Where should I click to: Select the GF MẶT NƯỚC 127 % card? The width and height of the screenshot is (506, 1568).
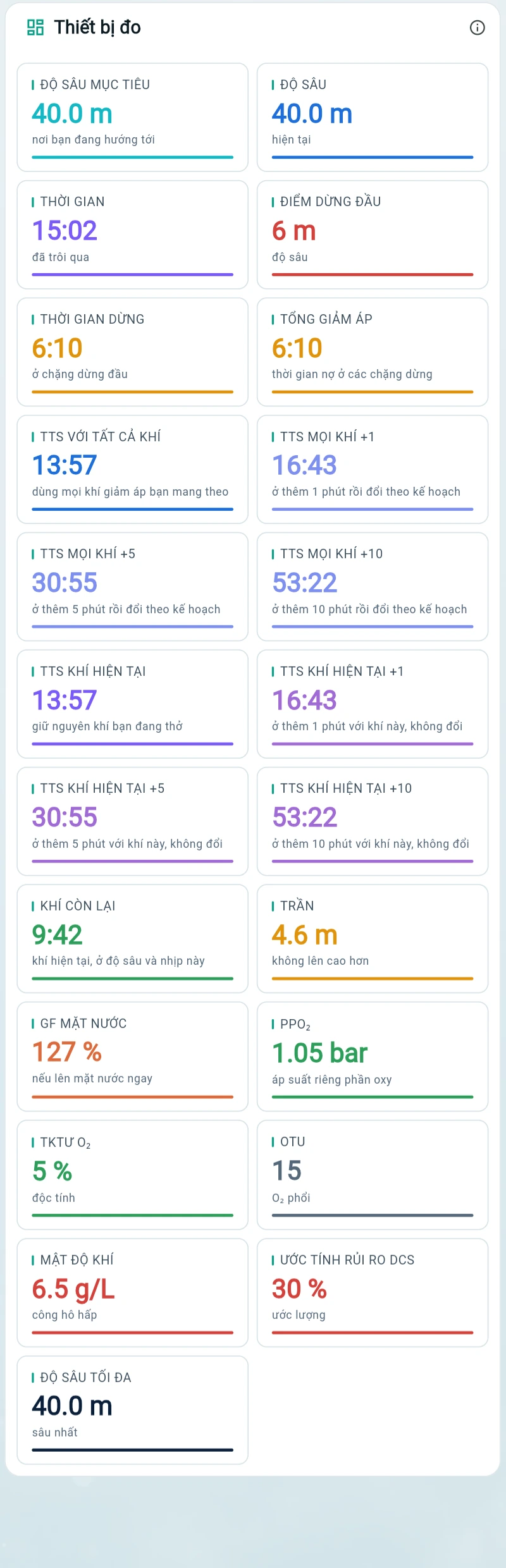[x=133, y=1057]
